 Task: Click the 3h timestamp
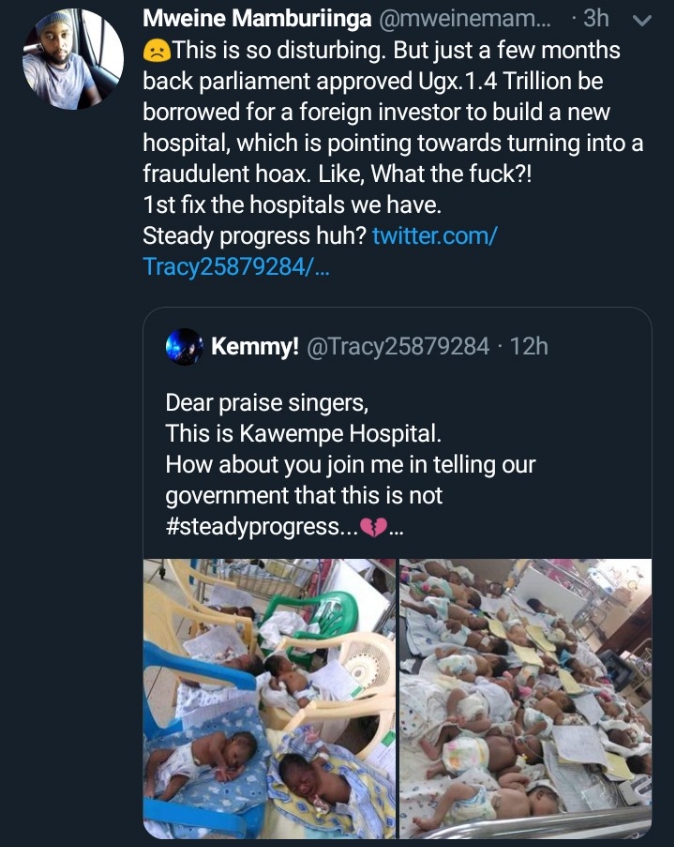pos(596,19)
